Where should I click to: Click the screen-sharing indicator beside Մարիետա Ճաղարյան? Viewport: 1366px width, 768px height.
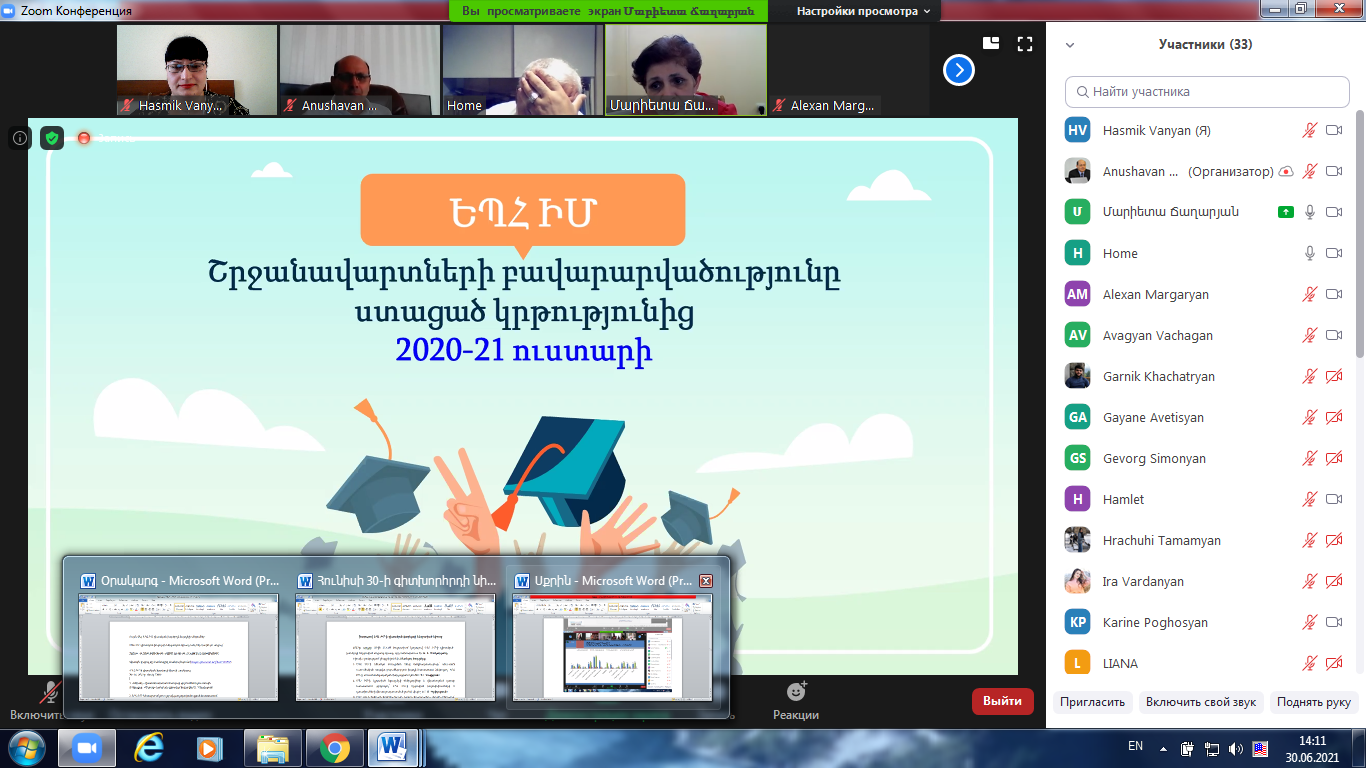click(1286, 212)
